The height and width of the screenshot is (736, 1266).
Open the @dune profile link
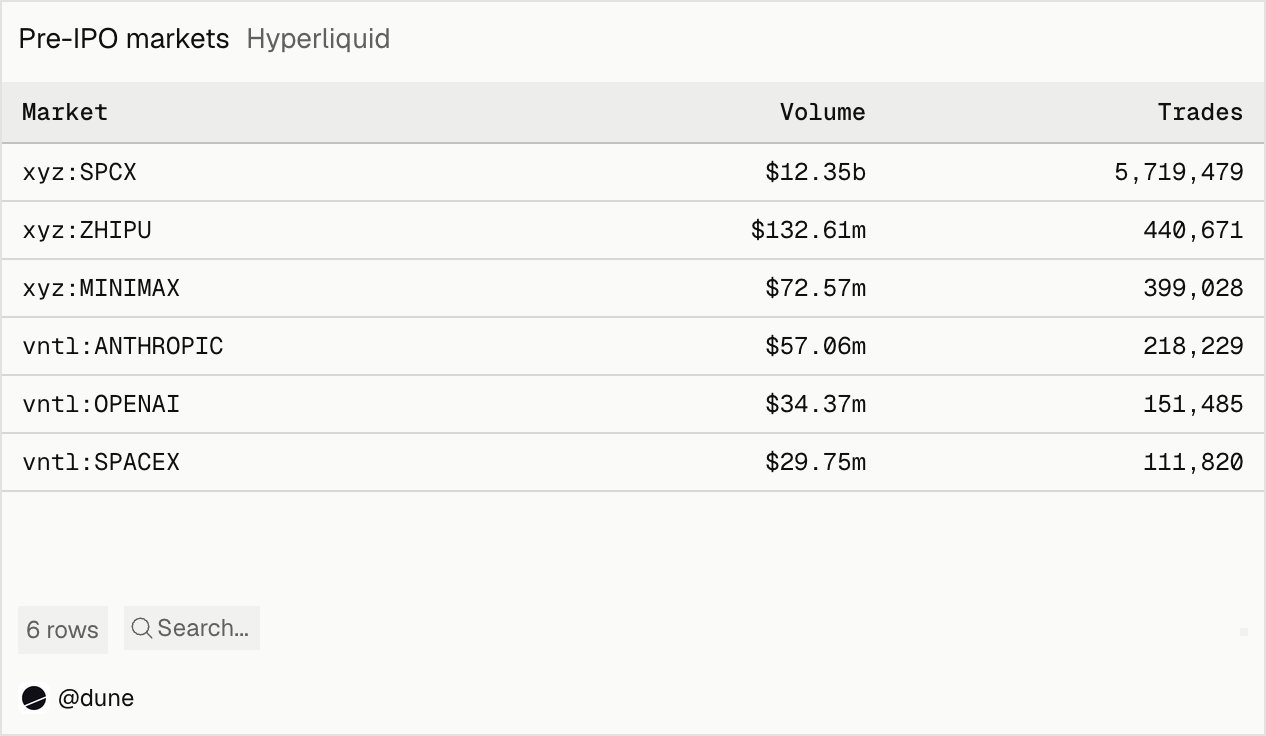click(x=96, y=698)
